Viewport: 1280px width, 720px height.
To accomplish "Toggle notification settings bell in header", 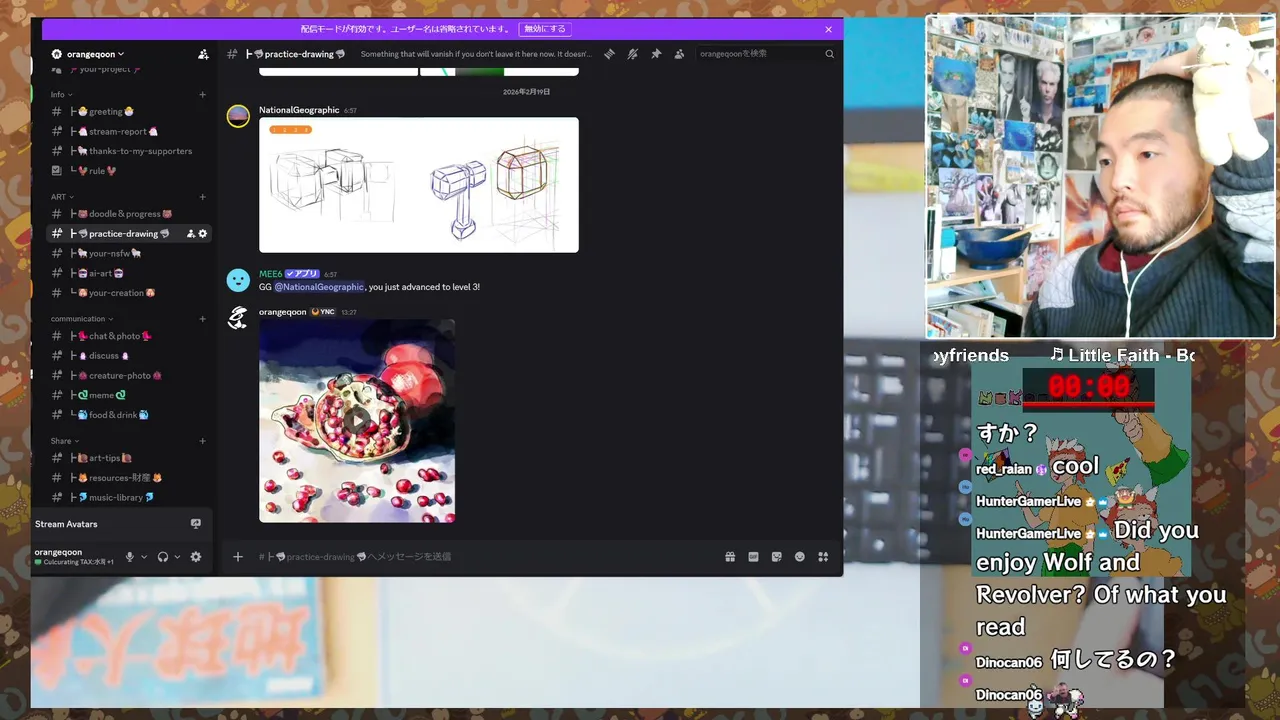I will 632,54.
